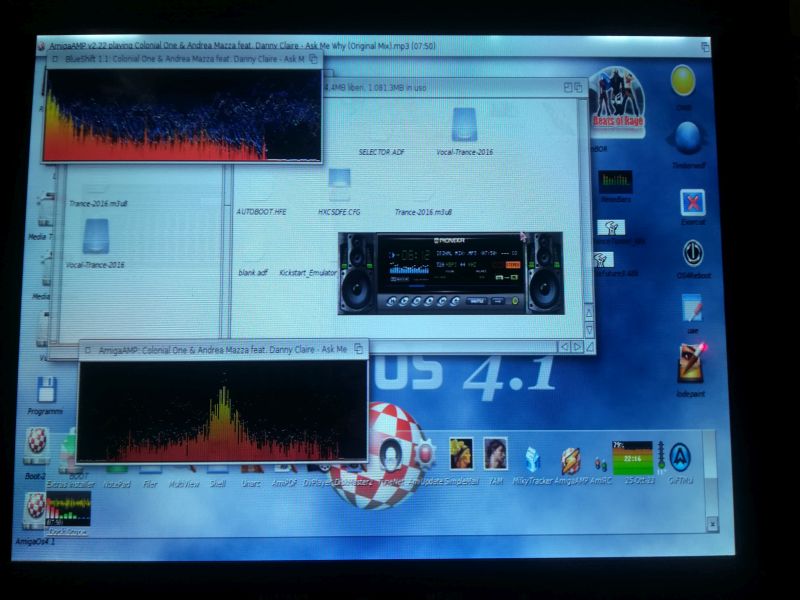Launch AmigaAMP lightning icon in dock
This screenshot has height=600, width=800.
point(570,461)
